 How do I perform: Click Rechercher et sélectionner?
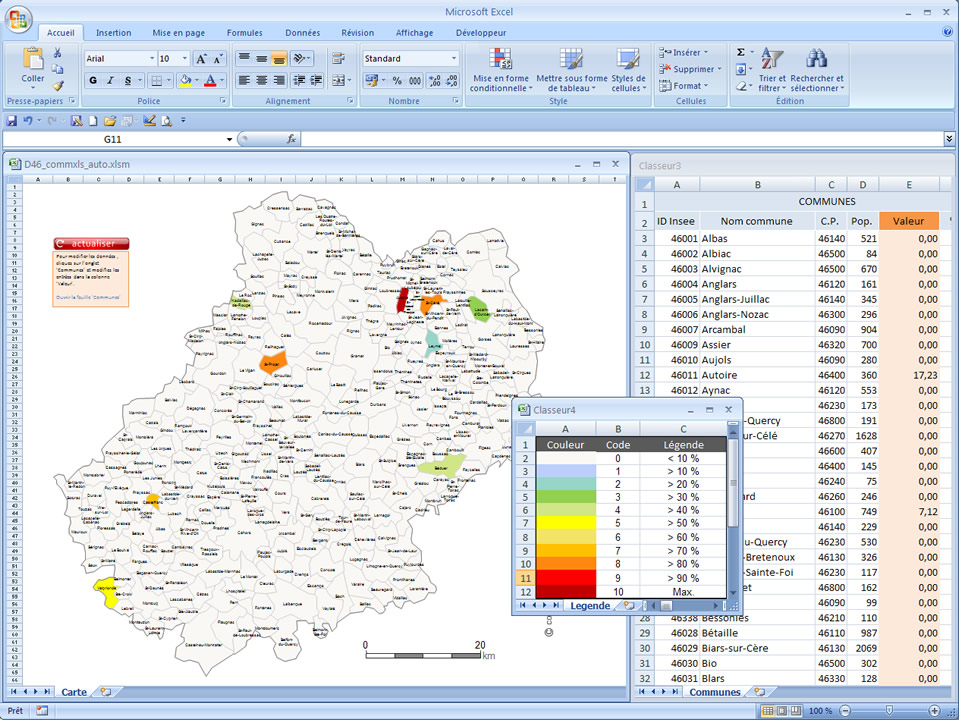(x=816, y=70)
